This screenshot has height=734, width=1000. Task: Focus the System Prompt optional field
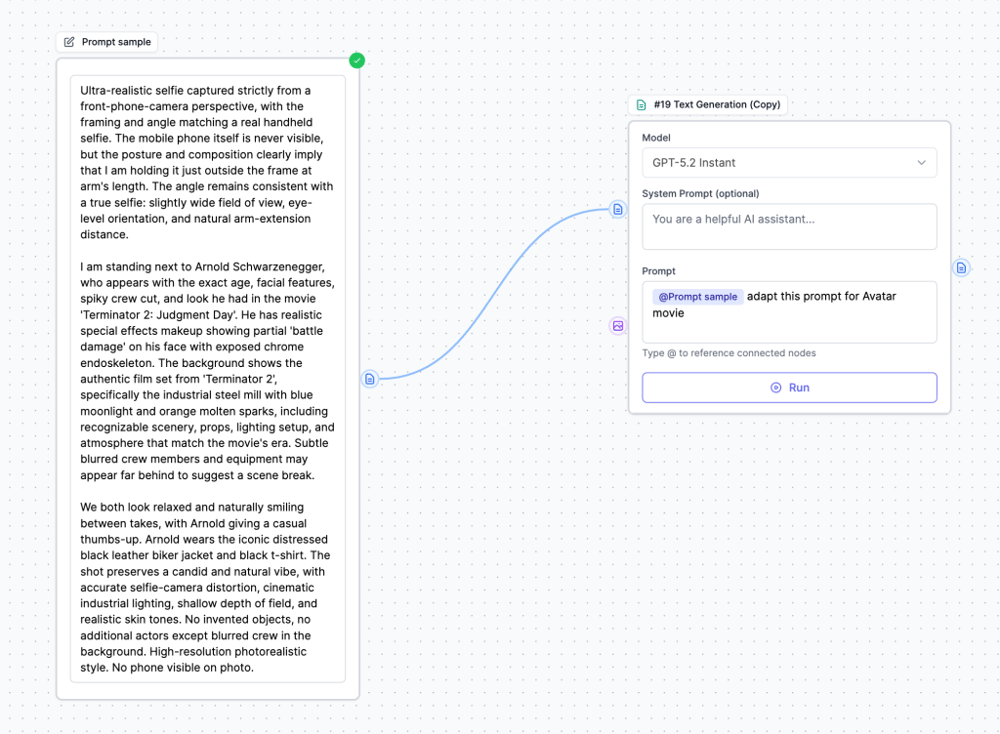point(788,227)
